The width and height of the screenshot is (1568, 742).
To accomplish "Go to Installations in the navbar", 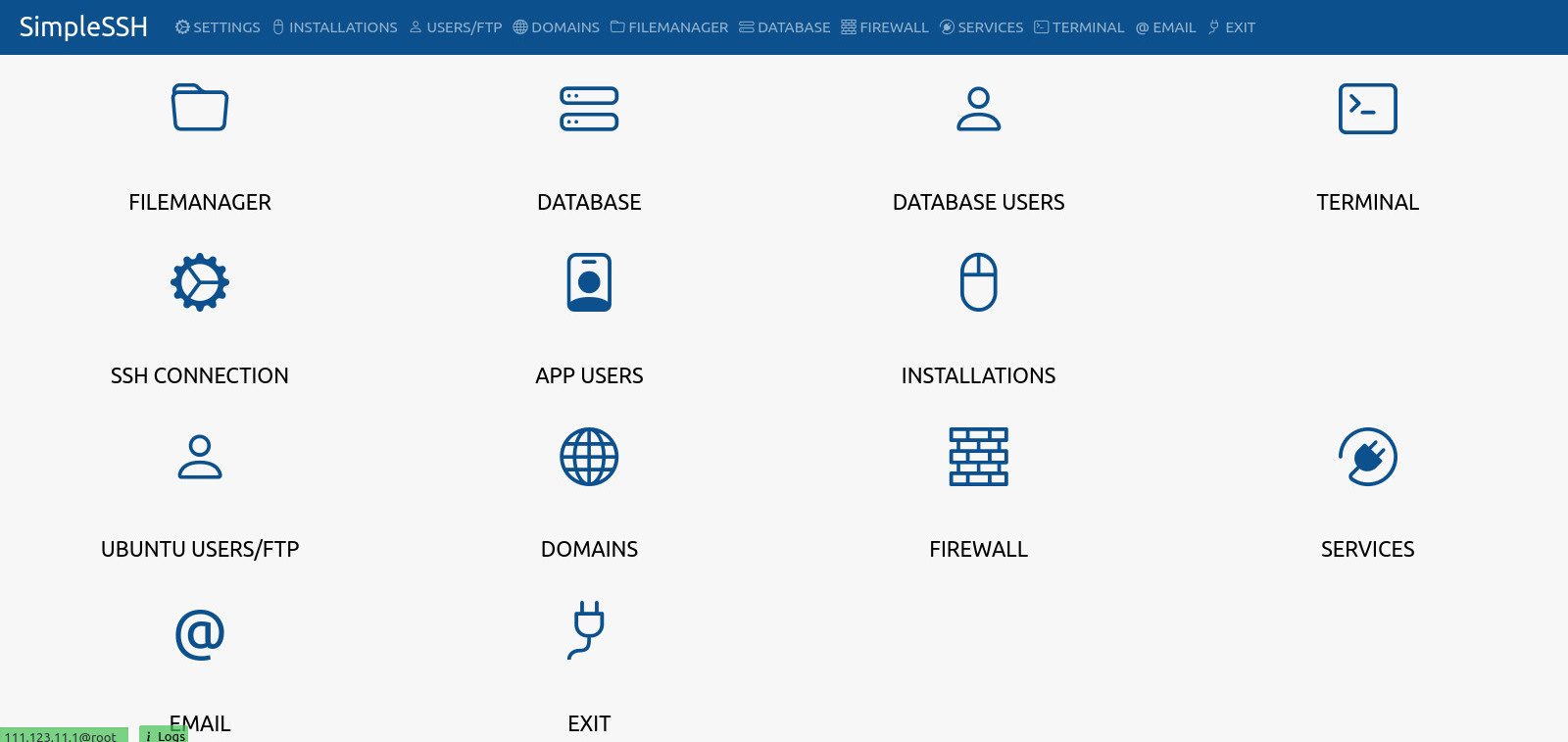I will (x=335, y=27).
